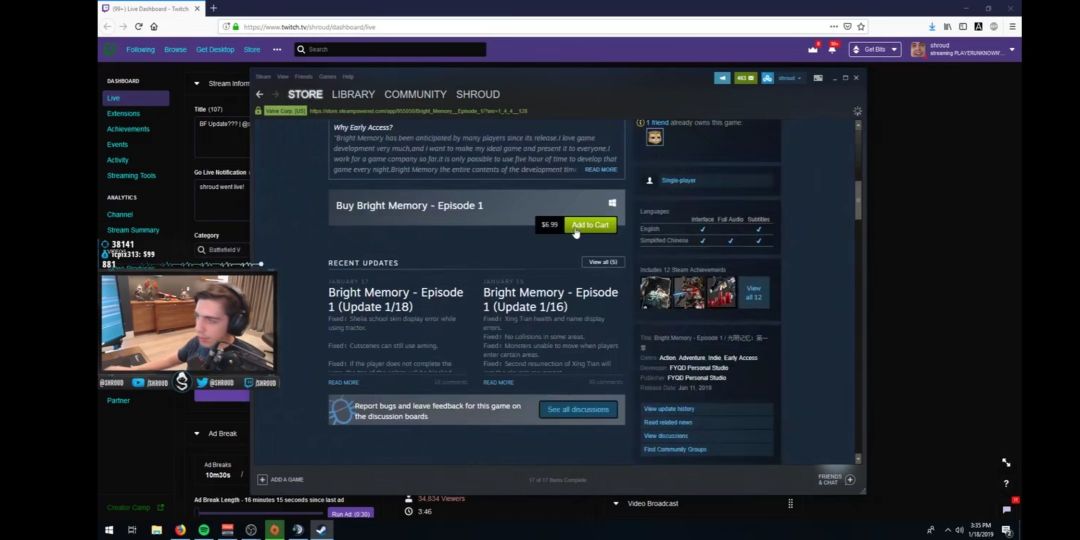Click the Twitch dashboard help question mark
Viewport: 1080px width, 540px height.
[1006, 484]
